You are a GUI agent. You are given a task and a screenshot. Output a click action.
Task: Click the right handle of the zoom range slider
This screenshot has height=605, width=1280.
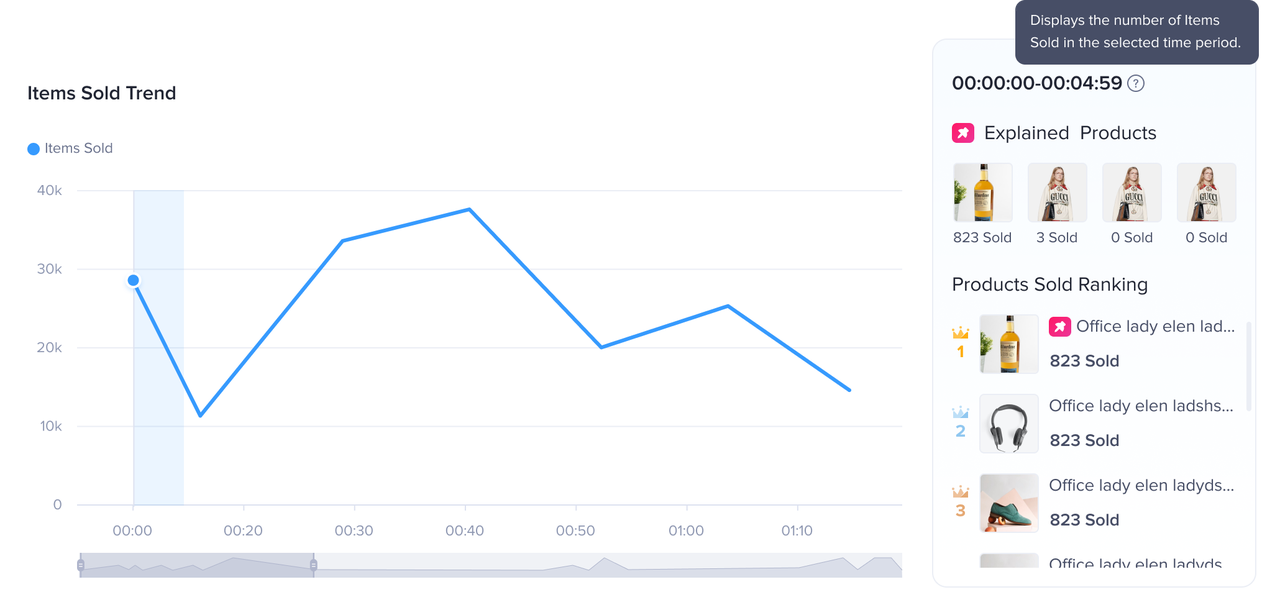click(x=313, y=566)
